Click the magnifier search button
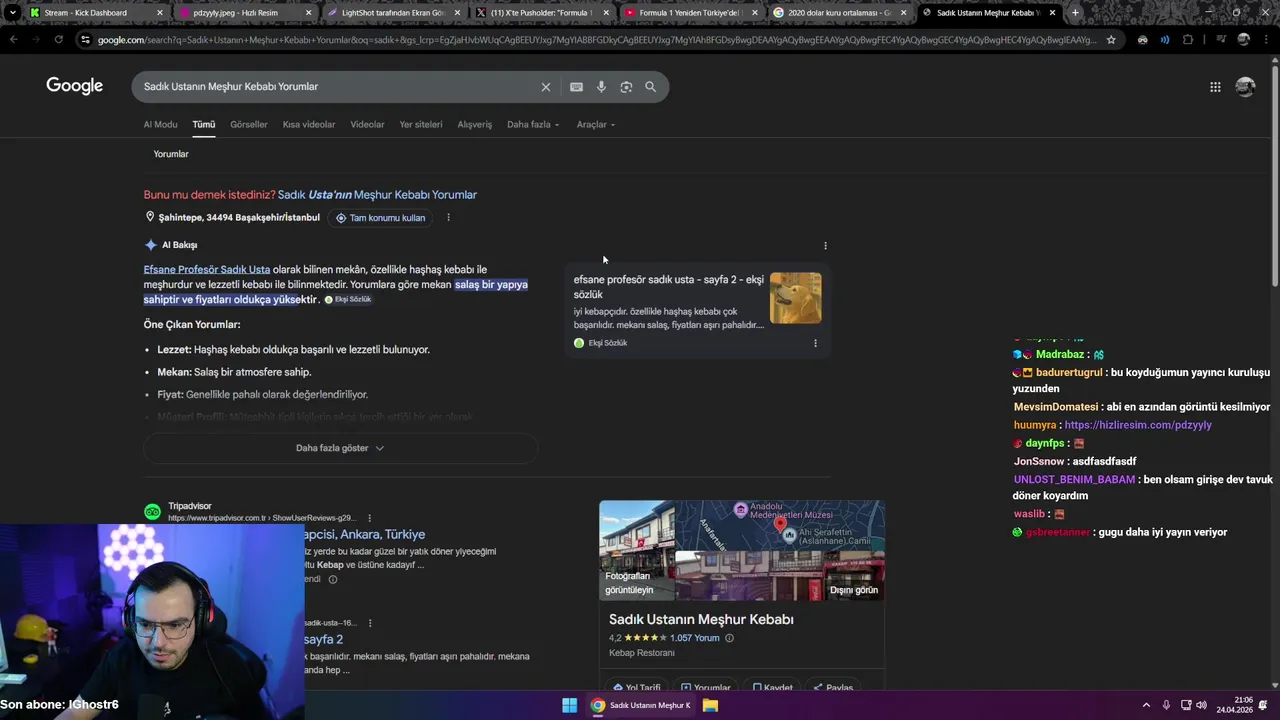The image size is (1280, 720). tap(650, 87)
